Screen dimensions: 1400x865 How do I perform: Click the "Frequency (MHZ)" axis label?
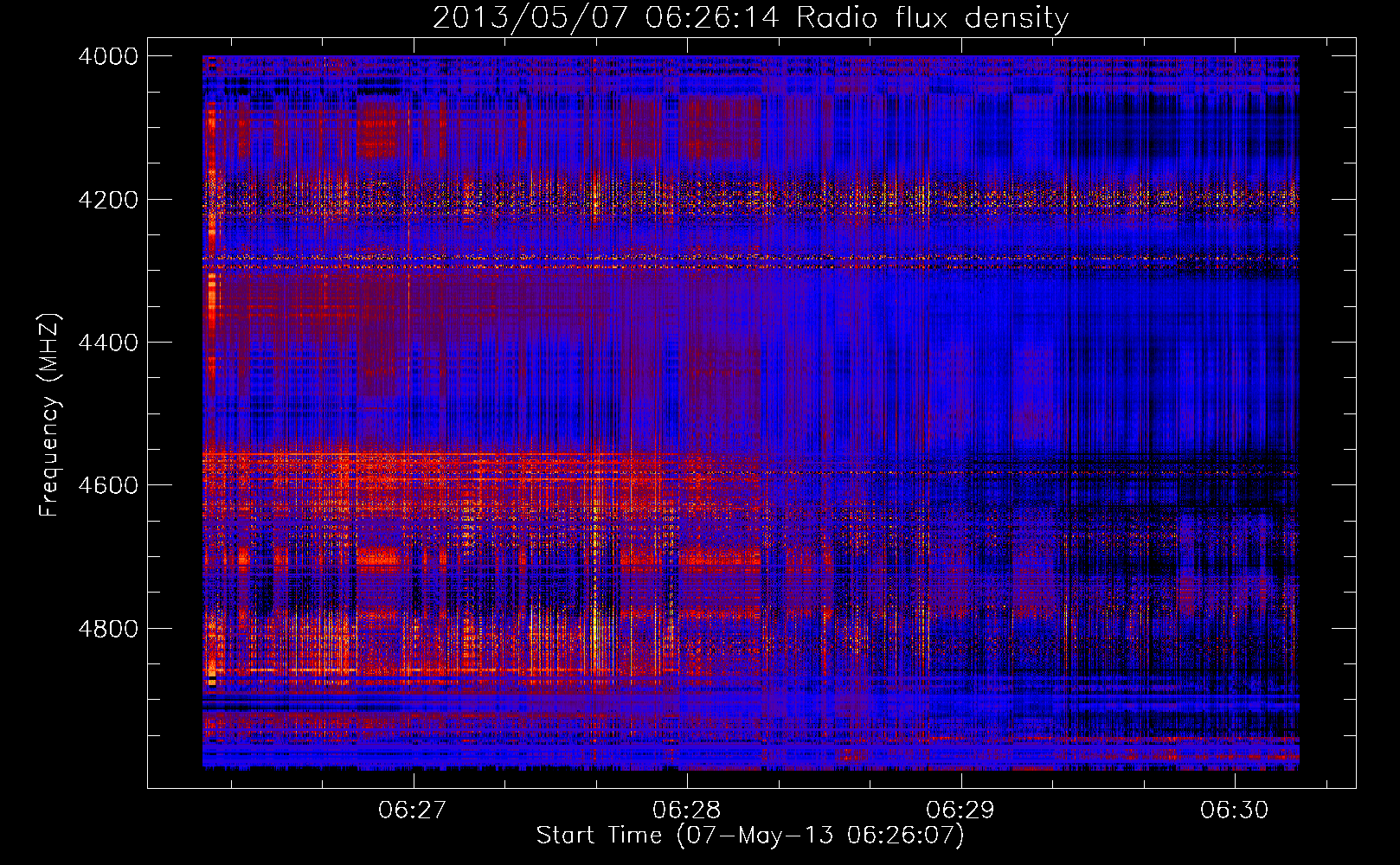pyautogui.click(x=49, y=415)
